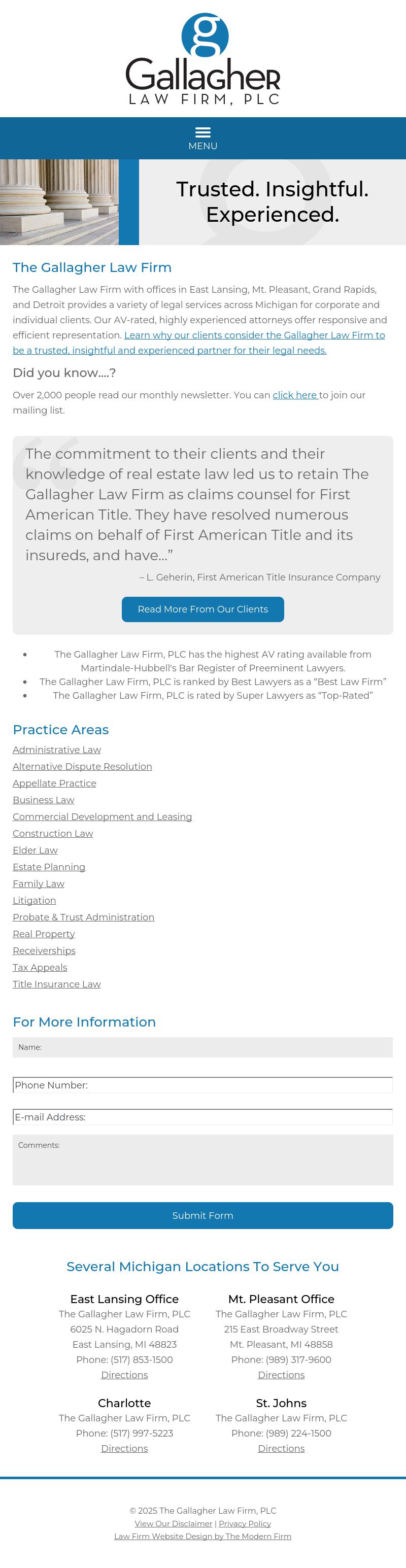Click the Gallagher Law Firm logo
Image resolution: width=406 pixels, height=1568 pixels.
coord(202,58)
